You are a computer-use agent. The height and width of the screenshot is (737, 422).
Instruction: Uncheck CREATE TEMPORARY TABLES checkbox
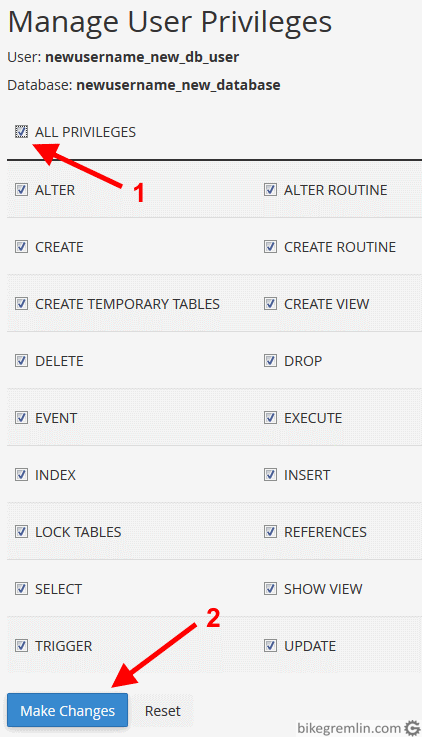click(21, 303)
